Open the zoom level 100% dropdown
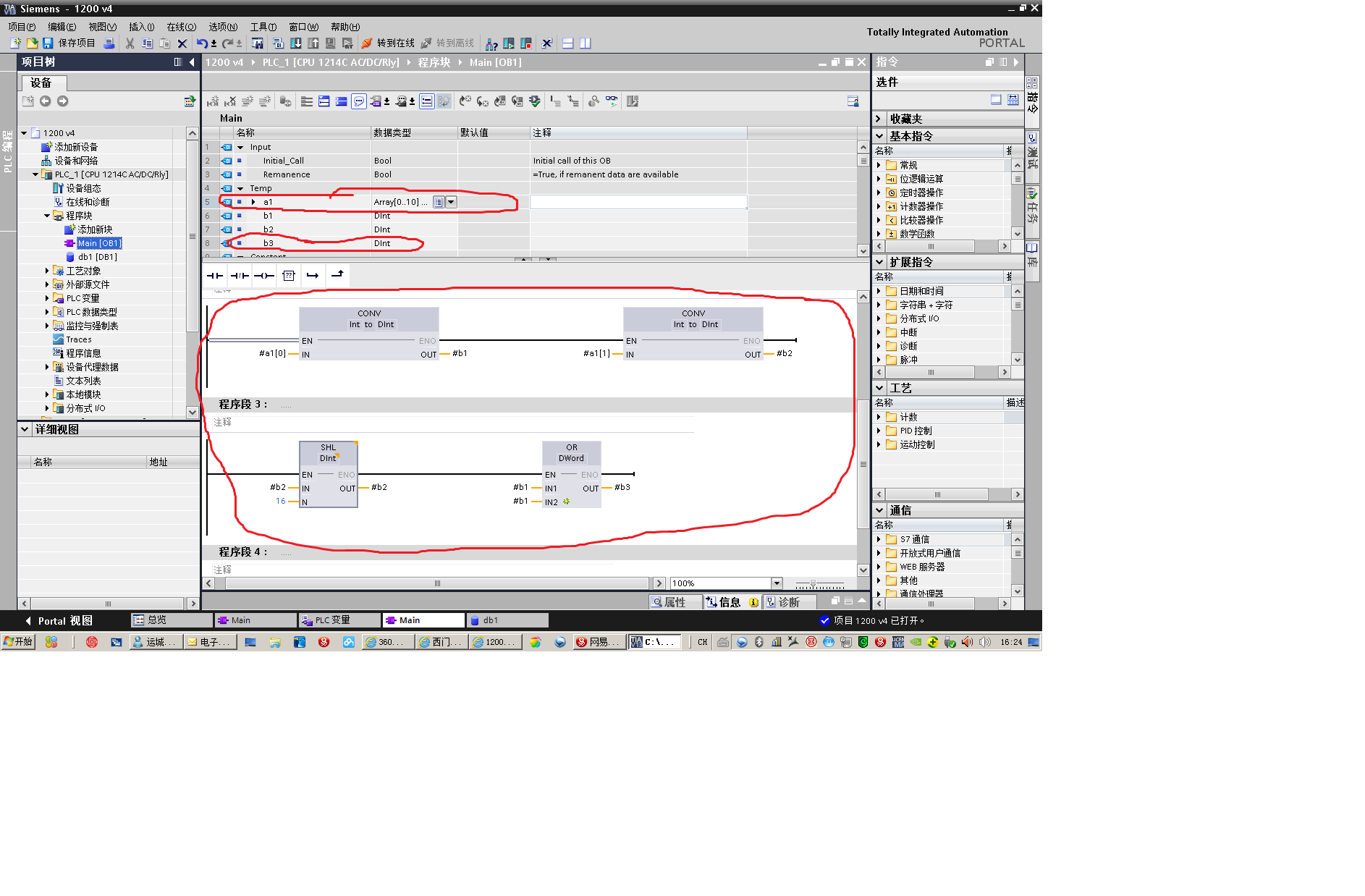The width and height of the screenshot is (1365, 896). tap(777, 583)
